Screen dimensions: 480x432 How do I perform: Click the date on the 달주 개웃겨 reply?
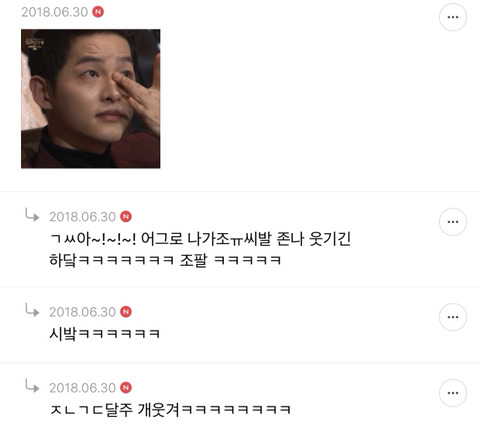tap(83, 388)
